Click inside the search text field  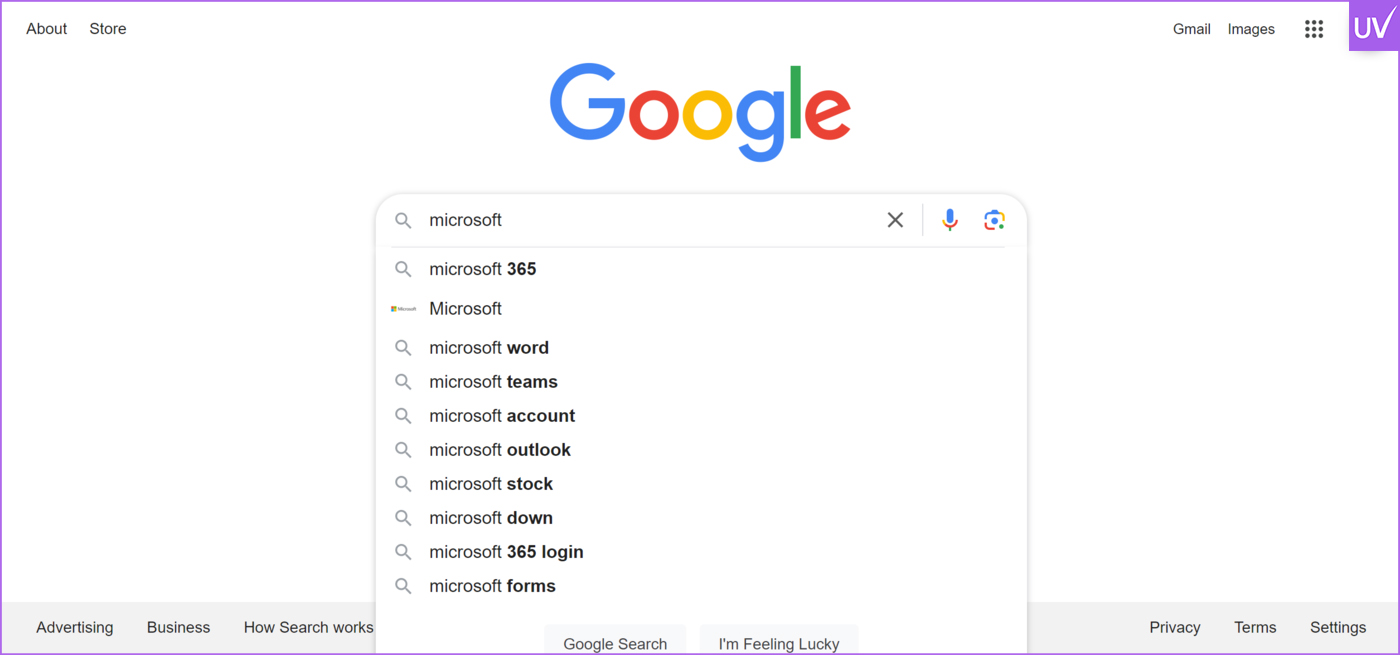click(650, 220)
